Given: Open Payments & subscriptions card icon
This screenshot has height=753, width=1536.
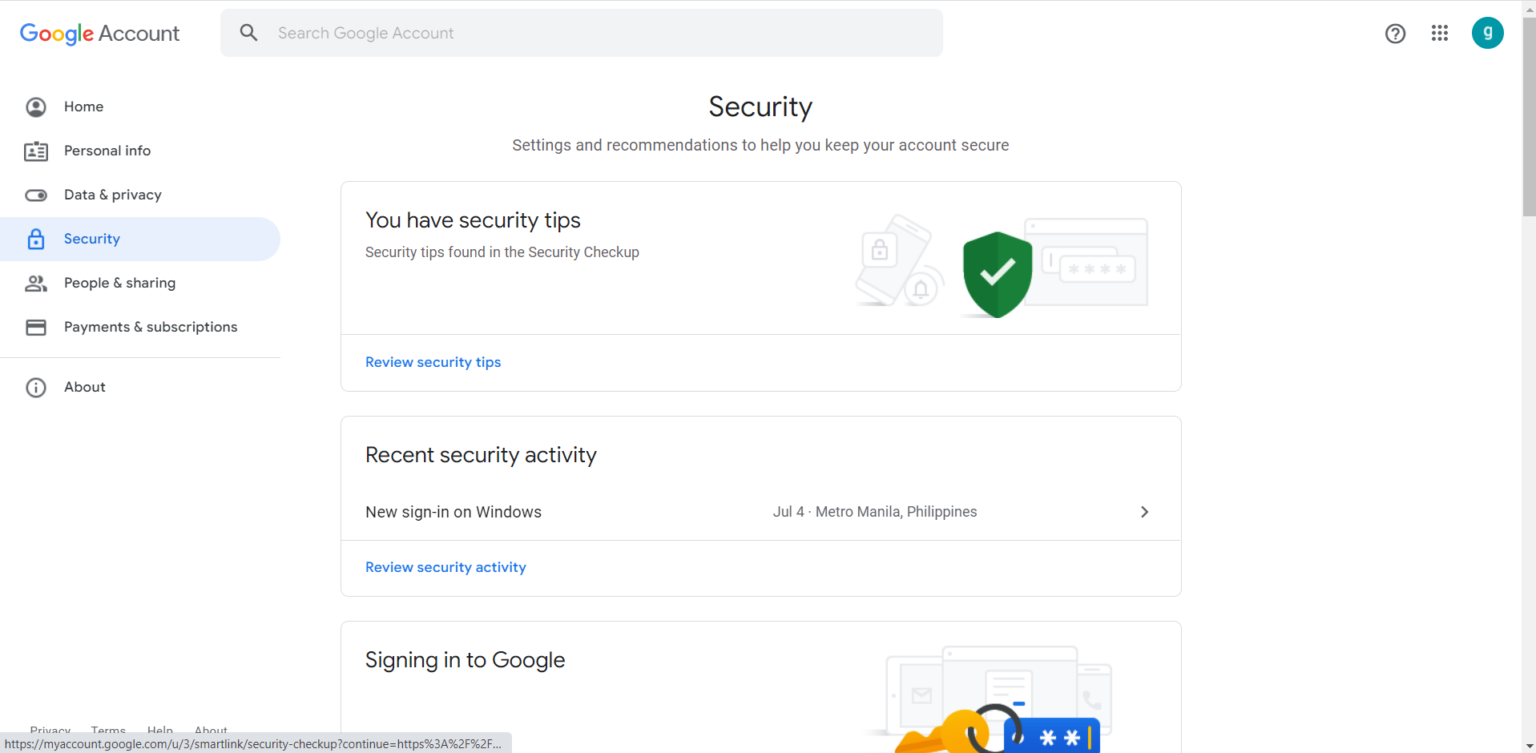Looking at the screenshot, I should click(36, 326).
